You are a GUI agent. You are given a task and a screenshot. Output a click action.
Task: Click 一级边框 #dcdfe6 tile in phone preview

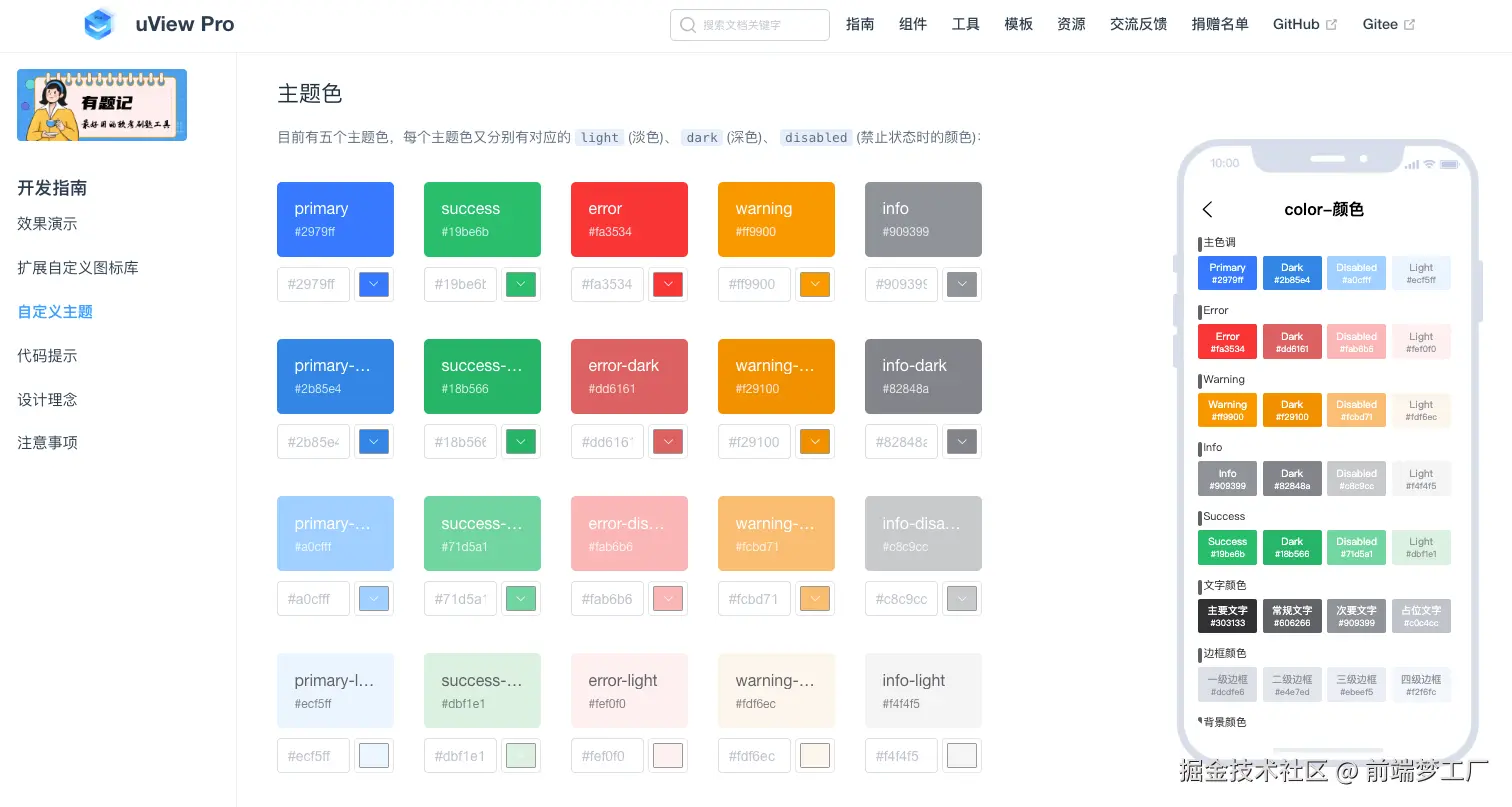pos(1227,685)
